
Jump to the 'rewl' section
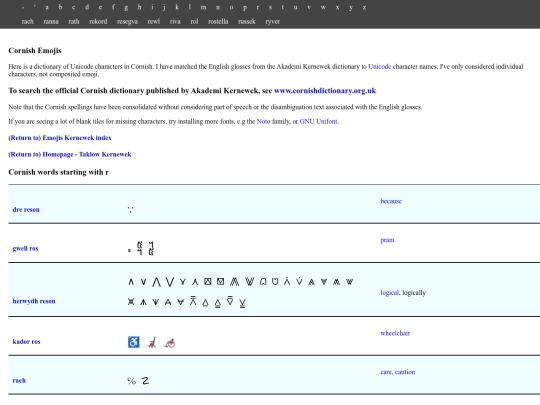(154, 21)
